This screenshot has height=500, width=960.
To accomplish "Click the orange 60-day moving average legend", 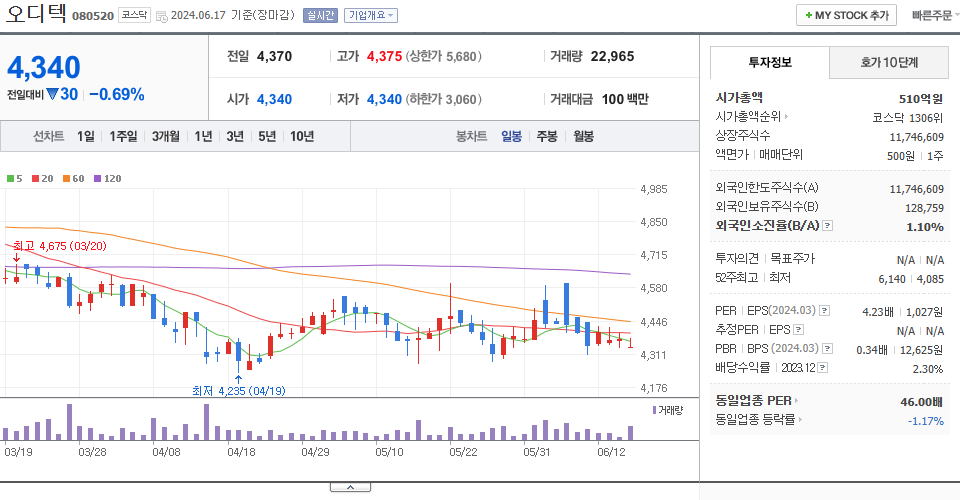I will coord(73,179).
